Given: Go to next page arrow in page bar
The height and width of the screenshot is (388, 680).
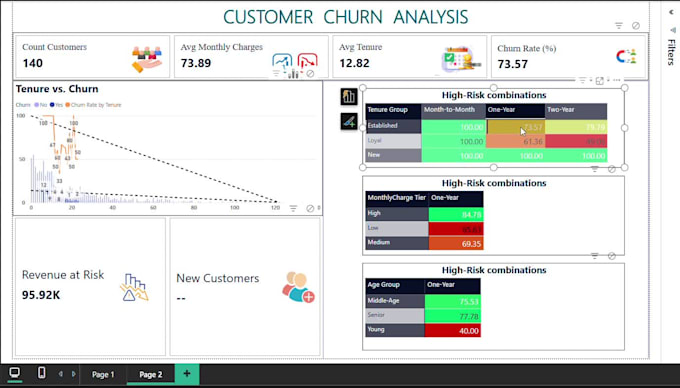Looking at the screenshot, I should 74,374.
